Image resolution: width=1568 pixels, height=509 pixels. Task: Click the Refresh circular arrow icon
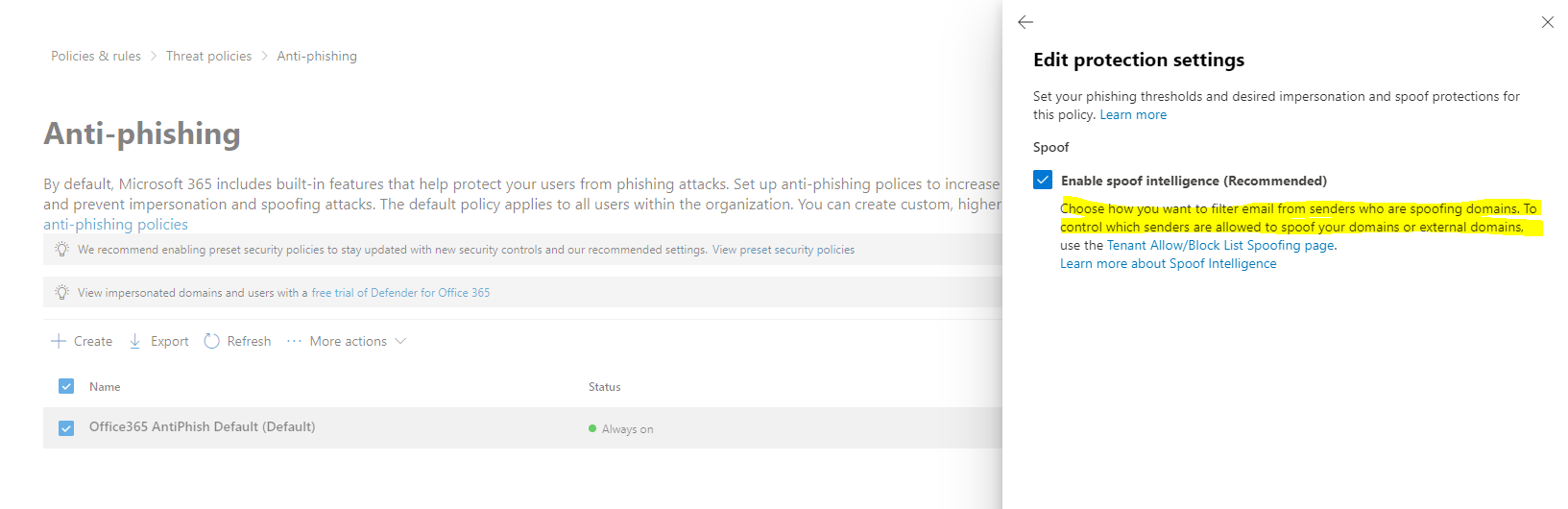tap(212, 341)
